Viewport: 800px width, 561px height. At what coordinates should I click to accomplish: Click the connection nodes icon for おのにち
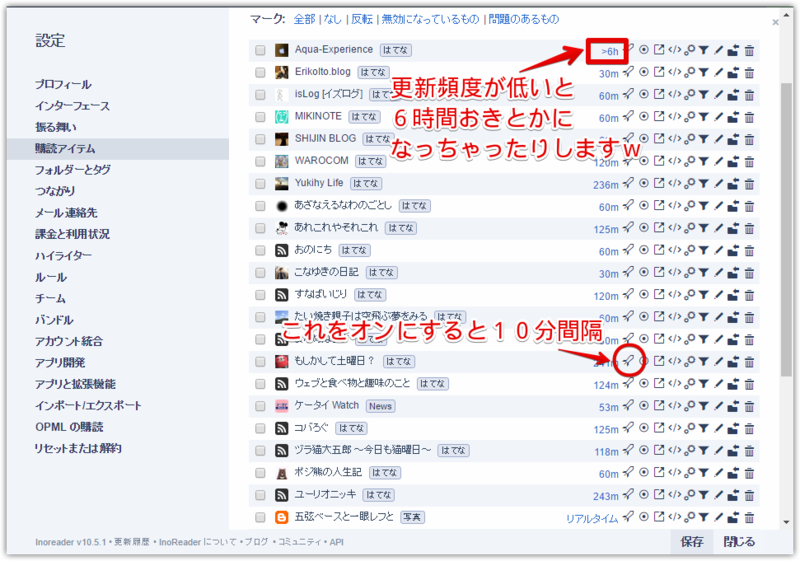click(x=689, y=250)
